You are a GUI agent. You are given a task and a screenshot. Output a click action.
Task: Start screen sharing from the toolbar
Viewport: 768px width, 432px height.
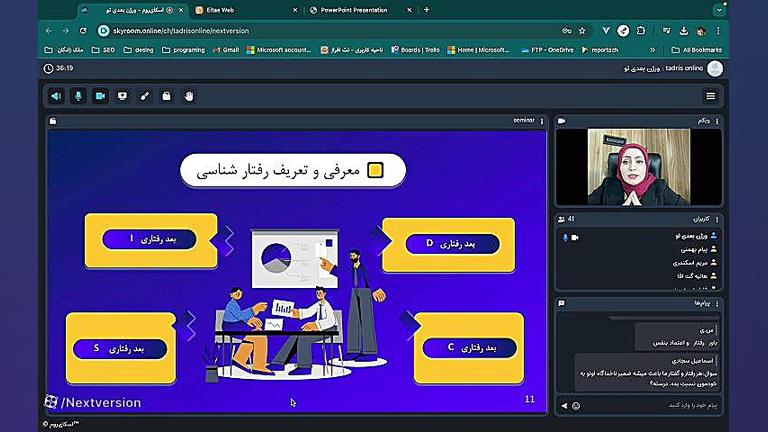[122, 96]
